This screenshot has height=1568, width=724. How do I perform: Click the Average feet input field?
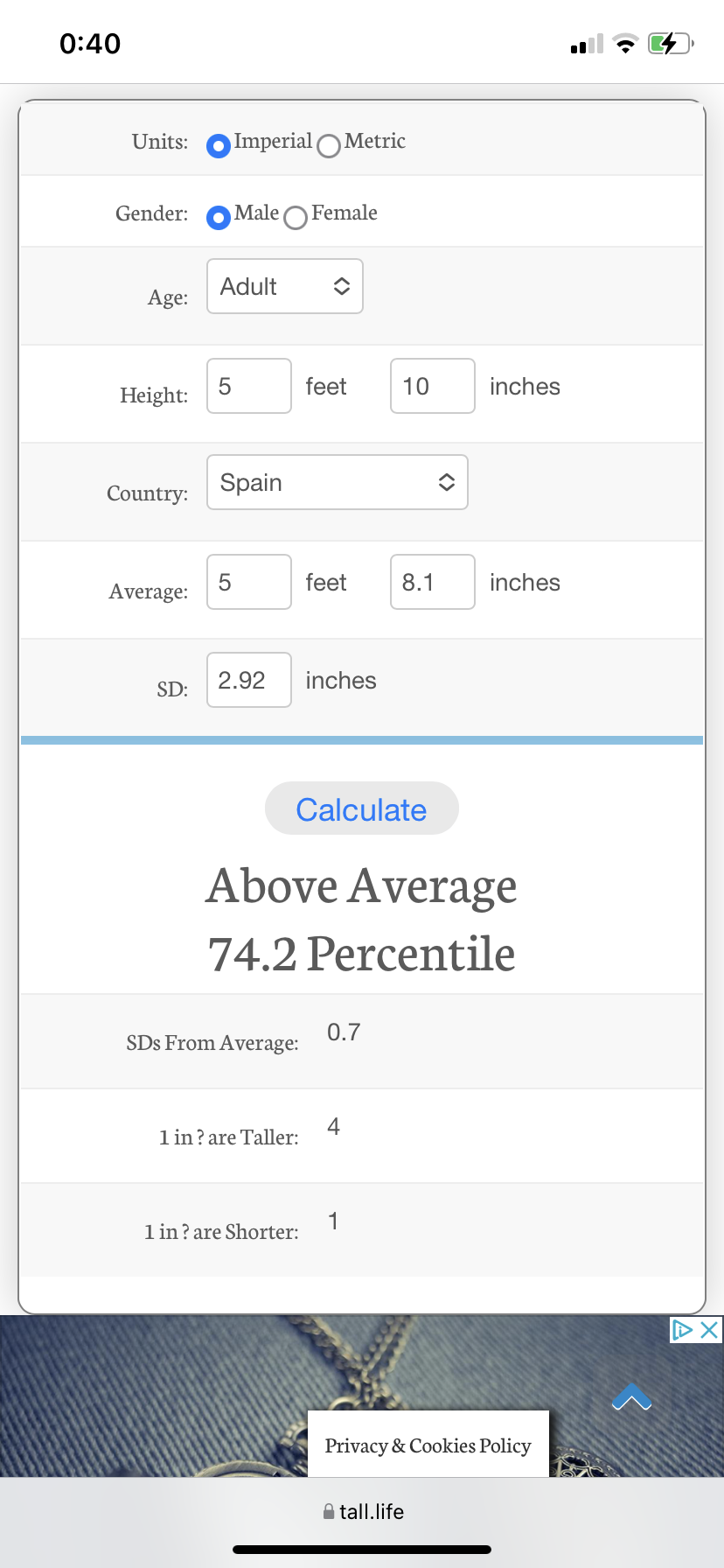click(x=249, y=582)
